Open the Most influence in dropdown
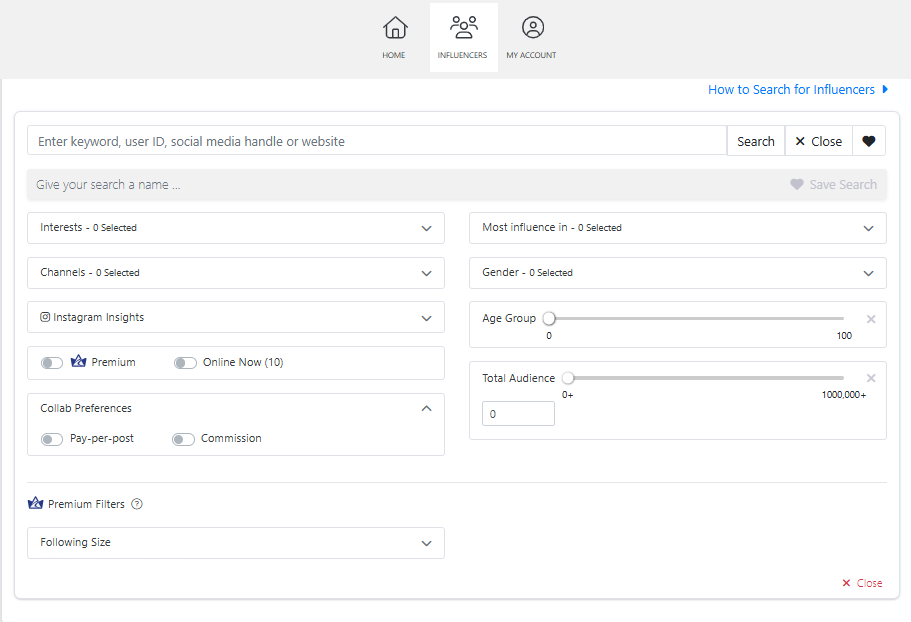The image size is (911, 622). (x=677, y=228)
